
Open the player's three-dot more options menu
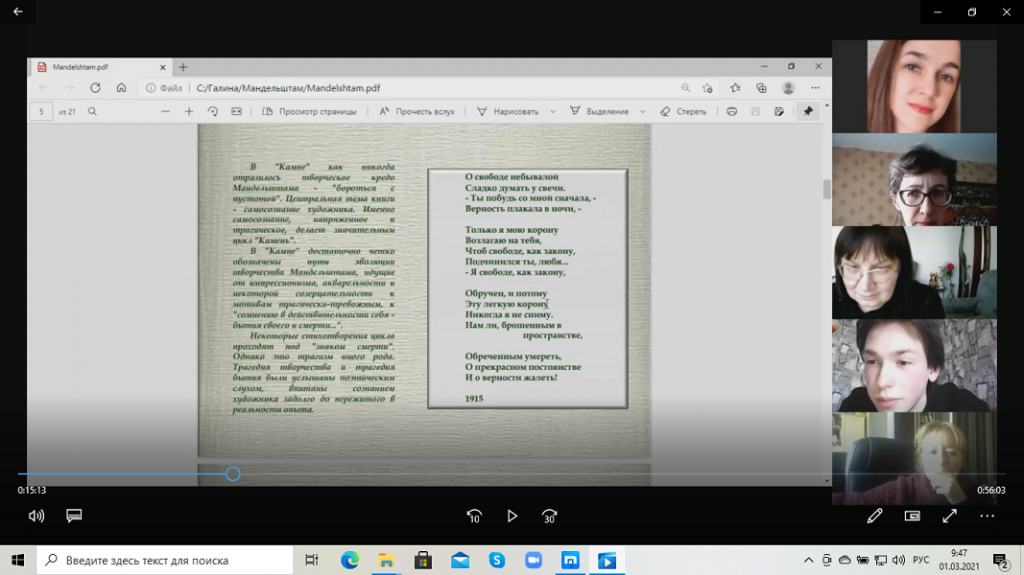987,516
